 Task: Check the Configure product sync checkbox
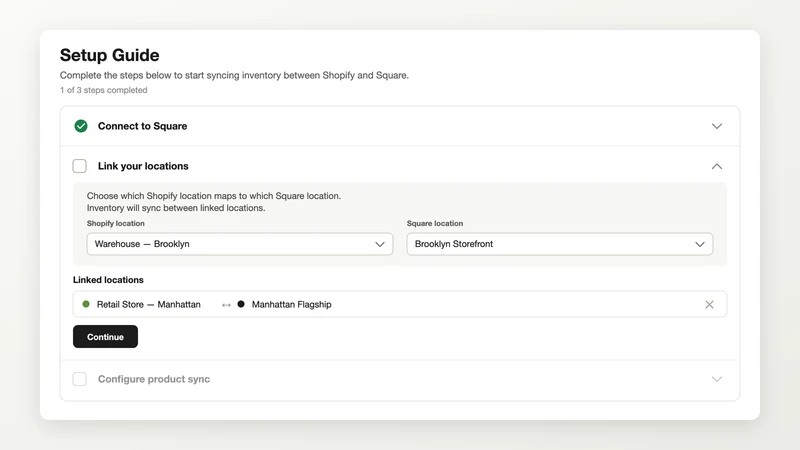pyautogui.click(x=80, y=379)
